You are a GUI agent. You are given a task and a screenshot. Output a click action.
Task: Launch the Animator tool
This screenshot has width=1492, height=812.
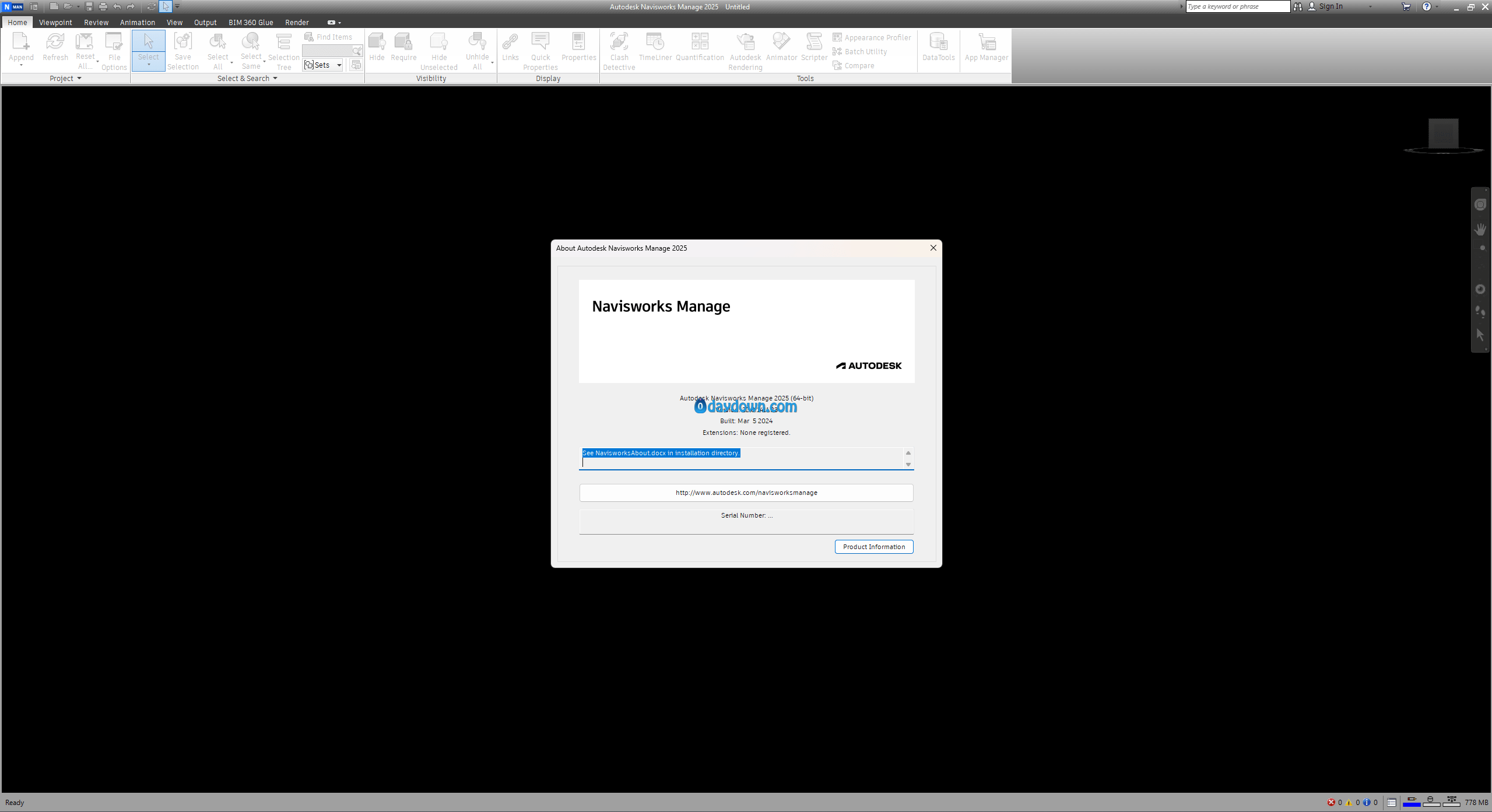(781, 47)
